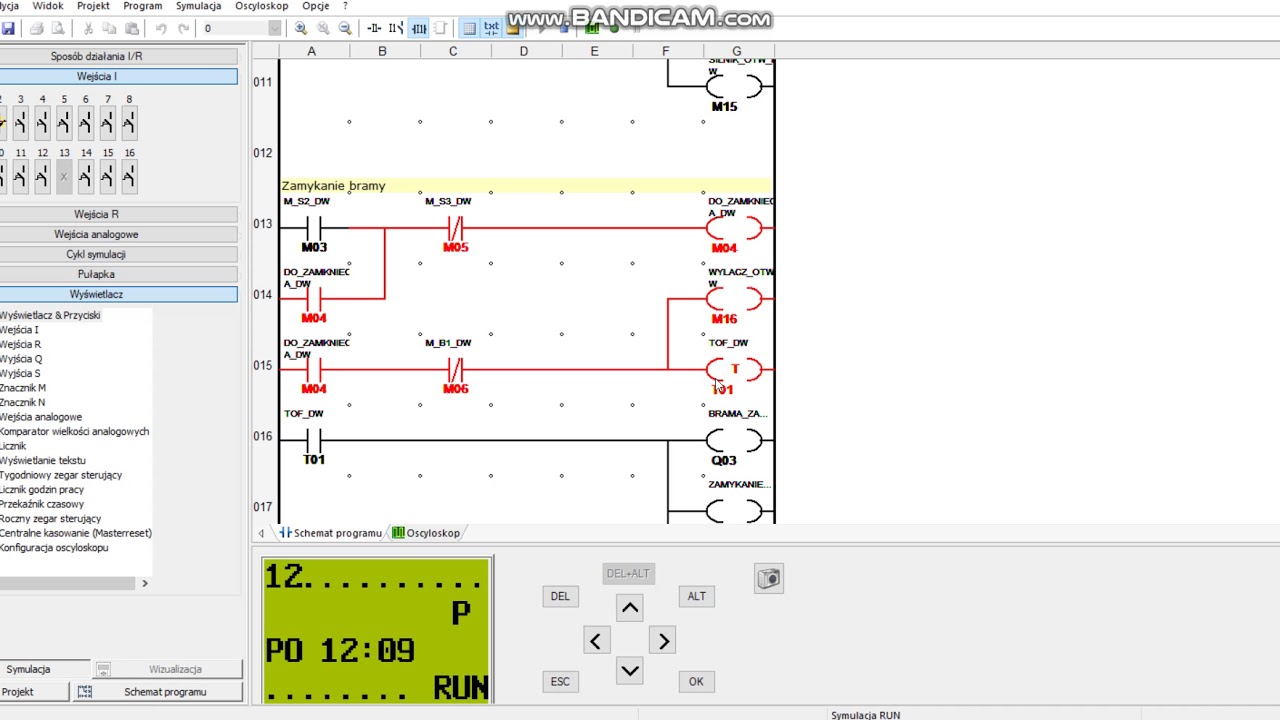Click the M04 coil in rung 013
The width and height of the screenshot is (1280, 720).
click(735, 230)
